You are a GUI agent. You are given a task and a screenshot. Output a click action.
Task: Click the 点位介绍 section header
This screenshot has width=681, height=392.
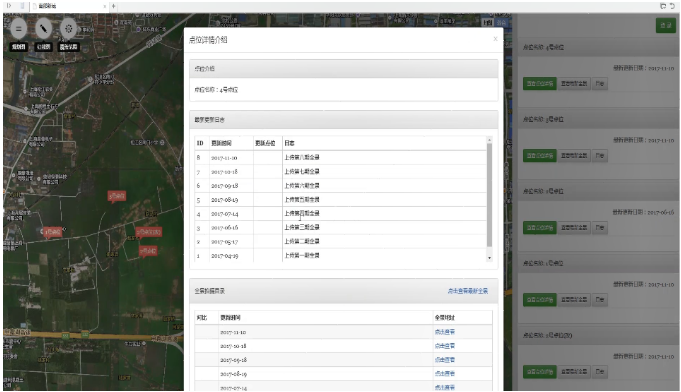tap(344, 69)
